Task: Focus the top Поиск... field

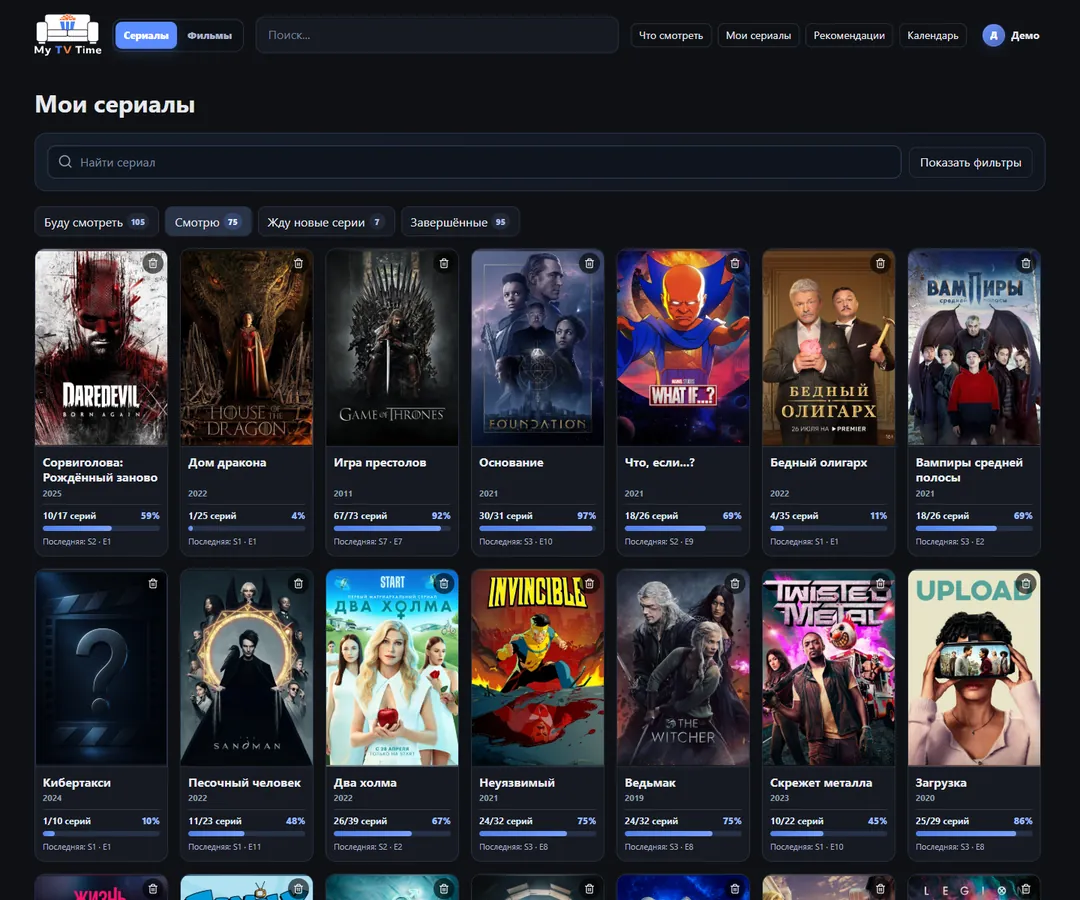Action: pos(437,35)
